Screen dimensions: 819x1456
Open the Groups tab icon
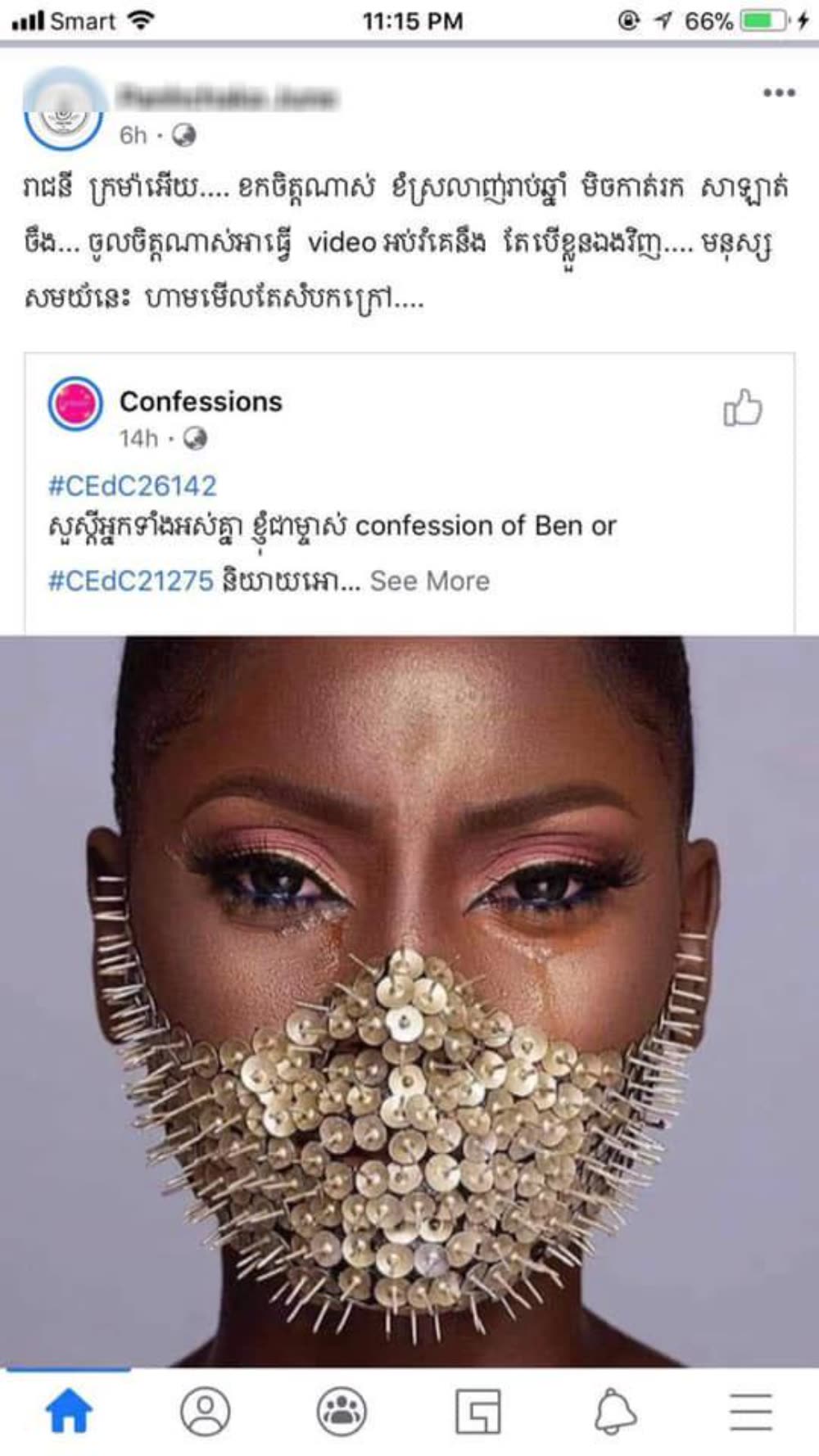[x=342, y=1412]
